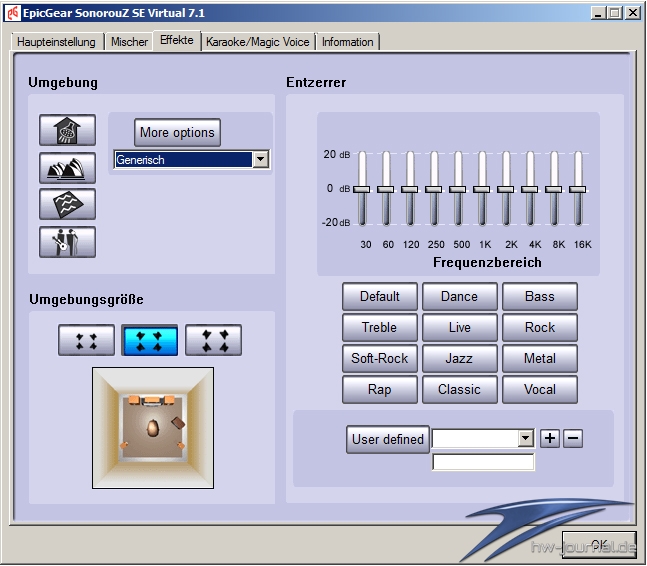Choose the large room size icon

tap(213, 340)
